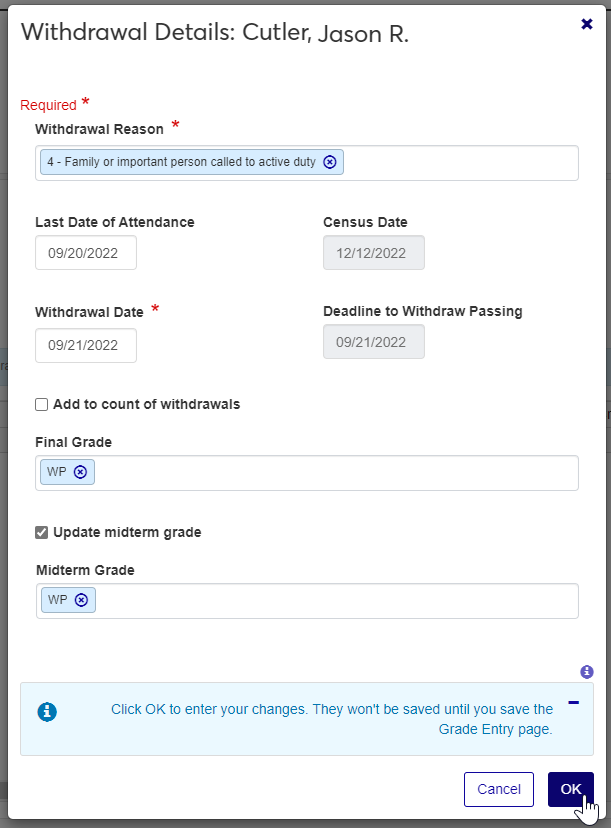This screenshot has height=828, width=611.
Task: Click the disabled Census Date field
Action: (374, 253)
